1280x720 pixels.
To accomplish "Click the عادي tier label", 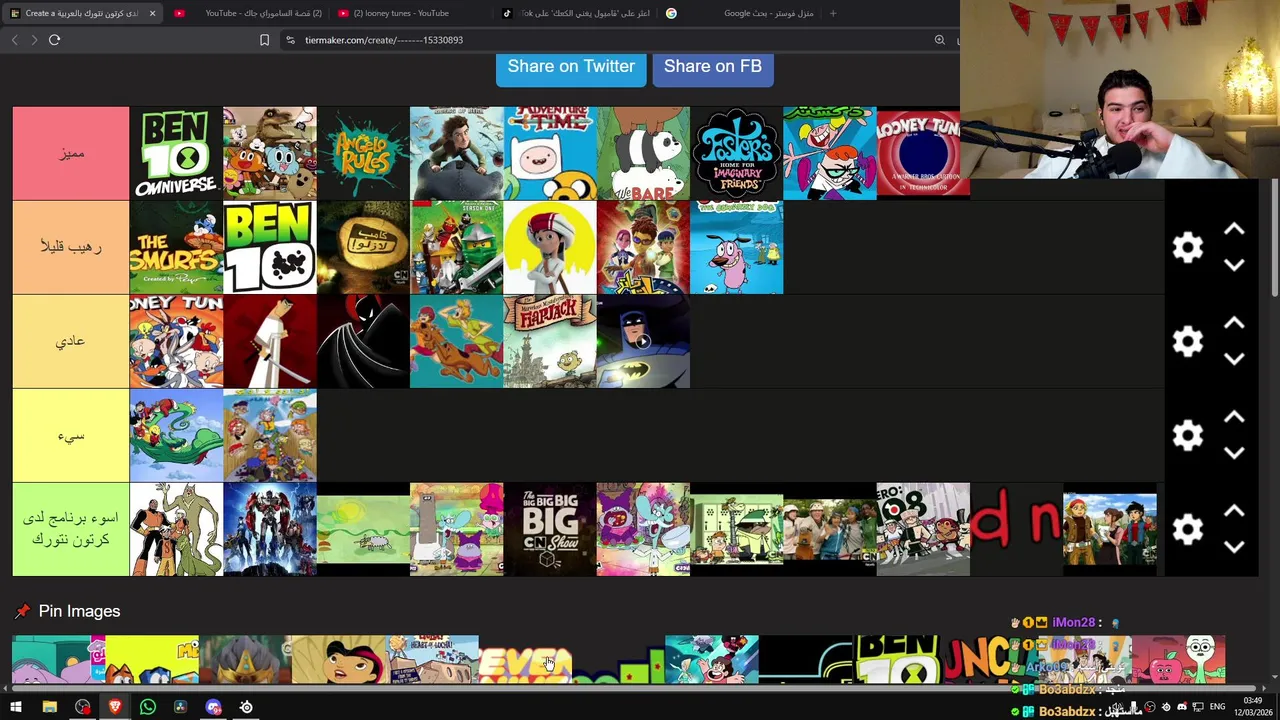I will click(71, 341).
